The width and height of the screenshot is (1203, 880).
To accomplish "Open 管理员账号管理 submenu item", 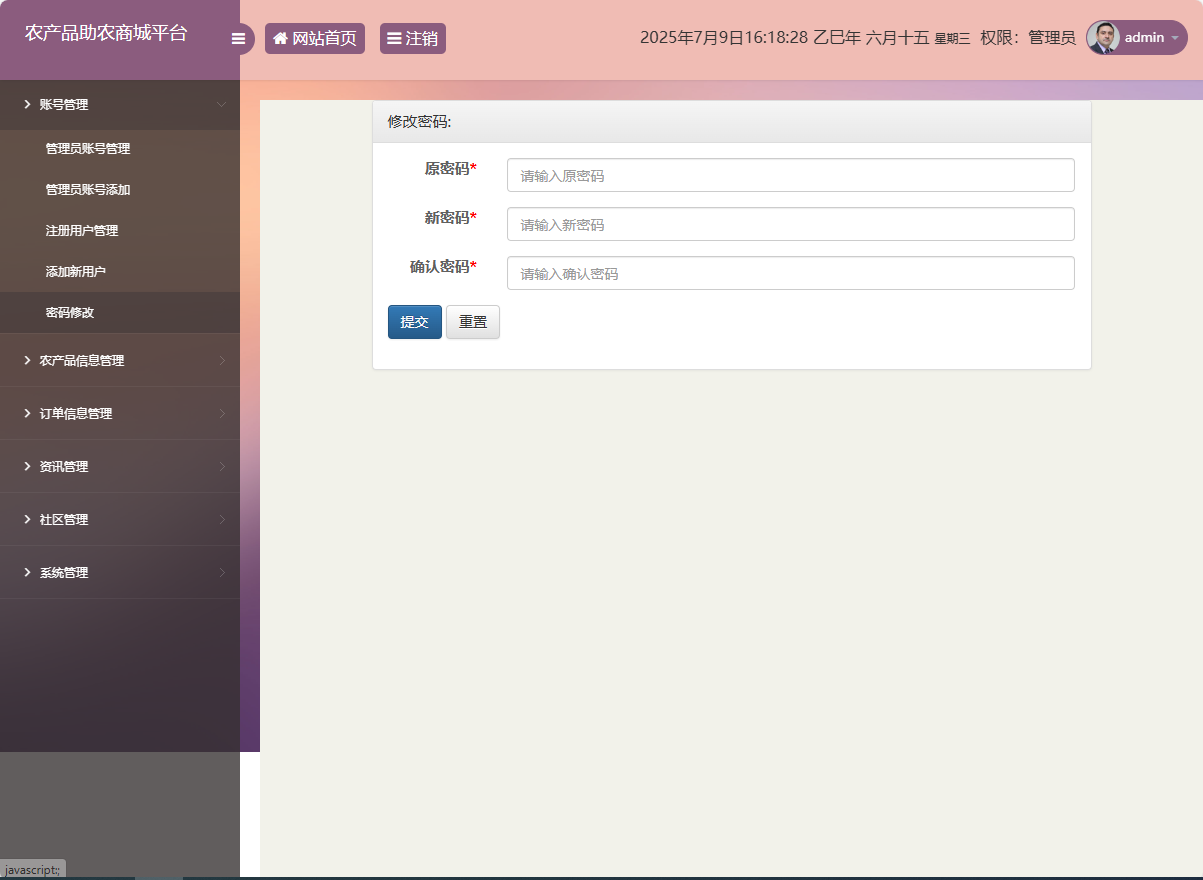I will (x=88, y=149).
